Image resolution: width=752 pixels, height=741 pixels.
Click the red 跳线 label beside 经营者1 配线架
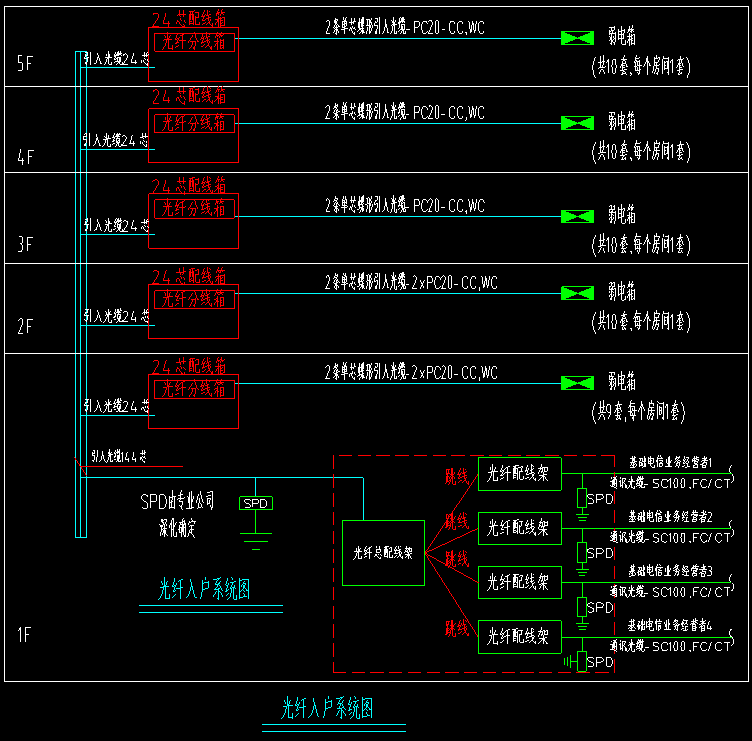457,477
